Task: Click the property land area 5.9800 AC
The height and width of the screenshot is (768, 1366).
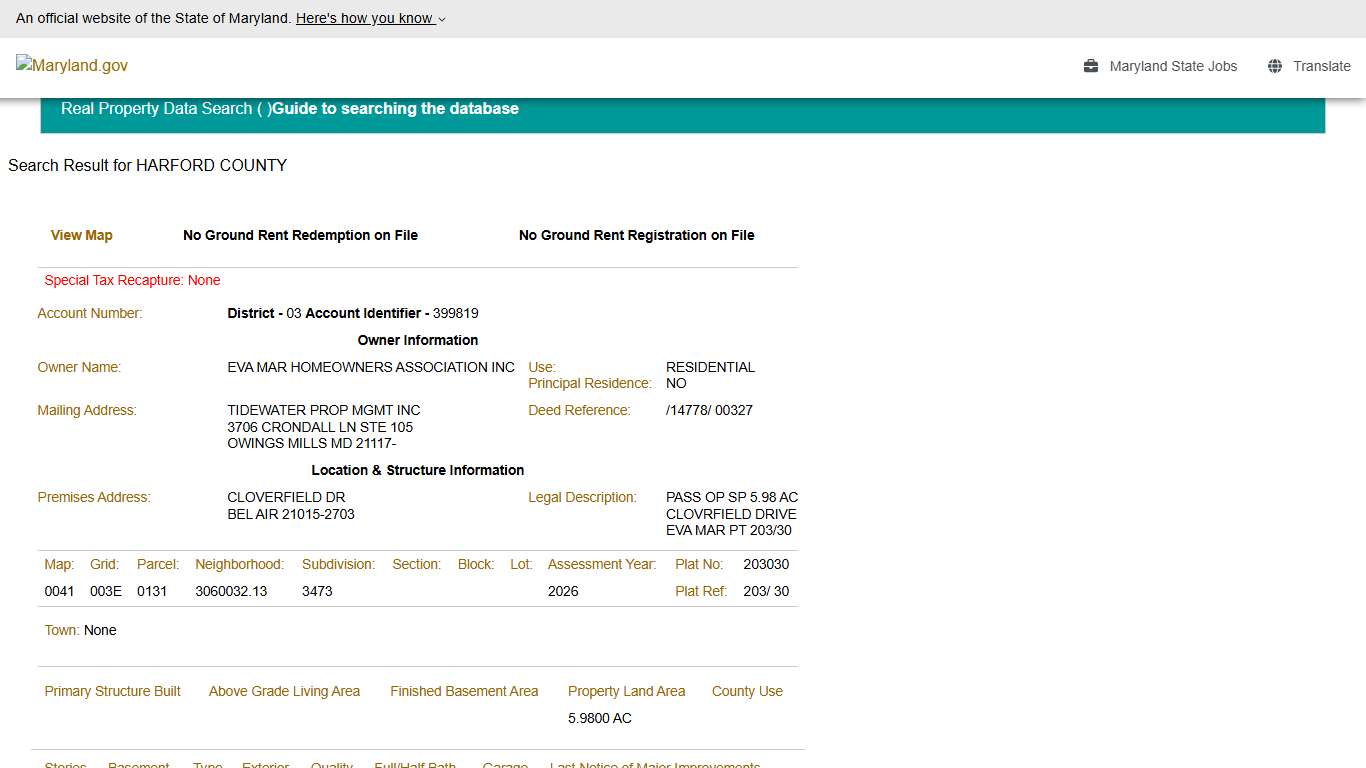Action: pyautogui.click(x=600, y=718)
